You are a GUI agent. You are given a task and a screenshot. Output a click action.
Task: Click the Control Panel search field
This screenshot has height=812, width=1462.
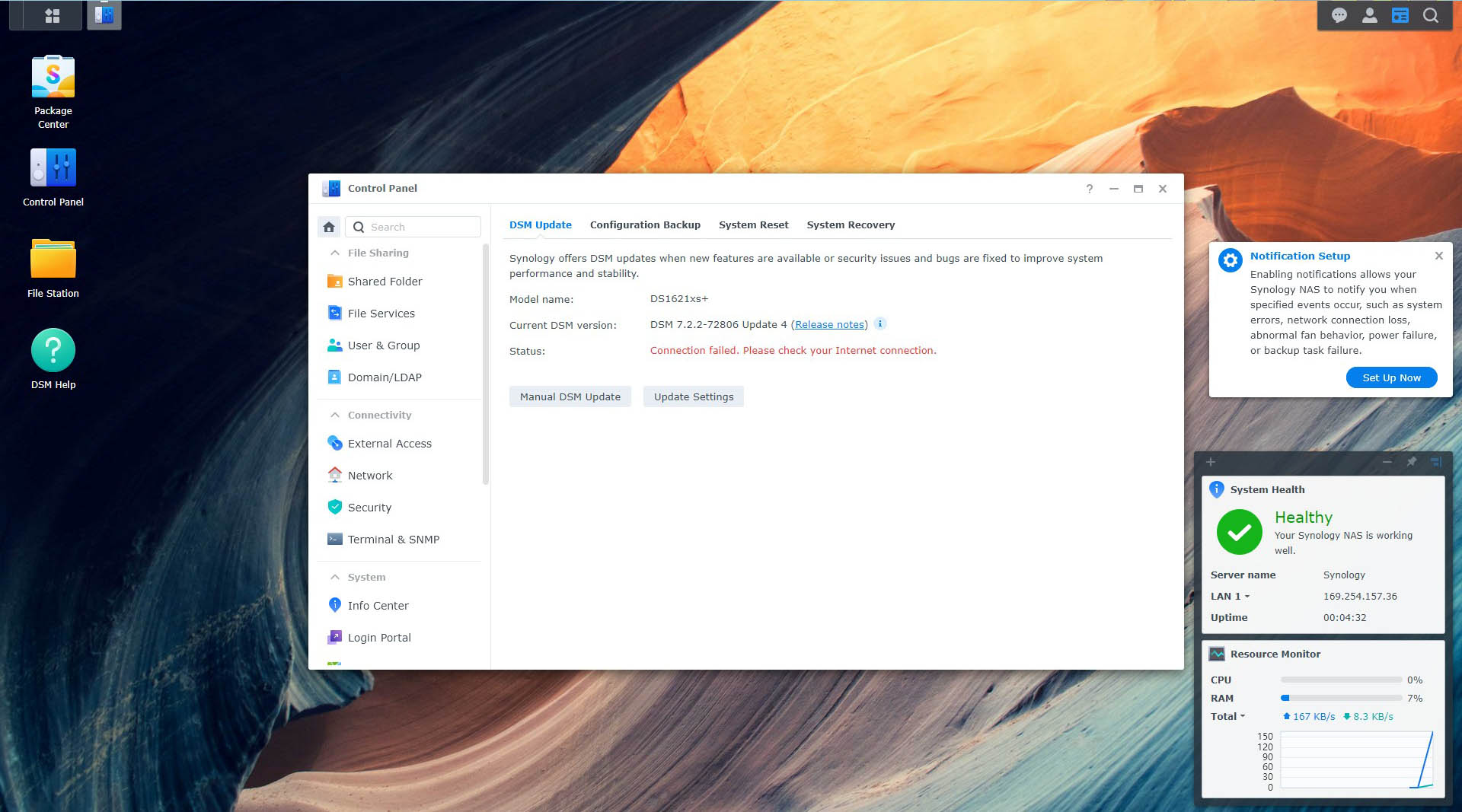click(x=413, y=227)
